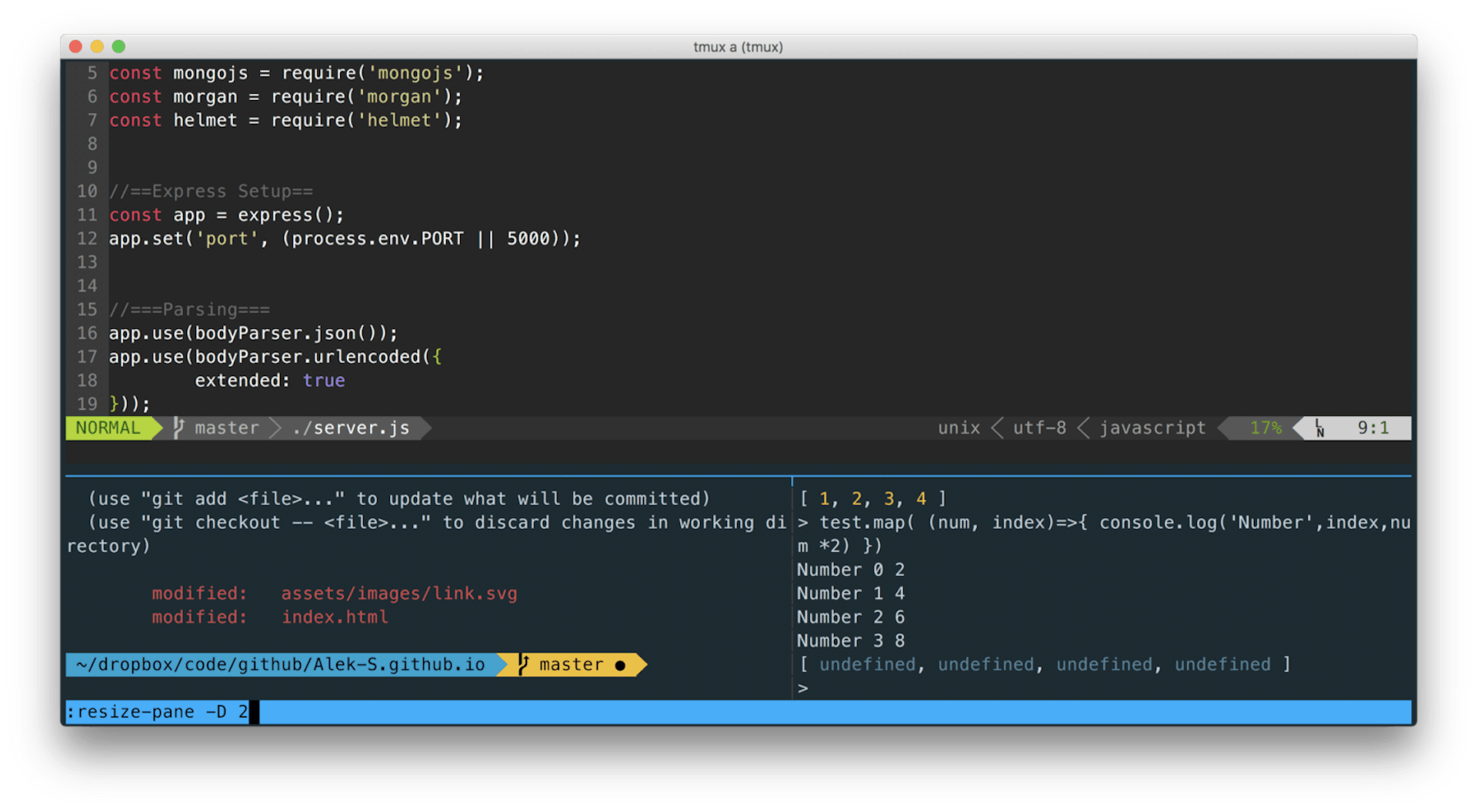1477x812 pixels.
Task: Expand the chevron after master in statusline
Action: tap(275, 428)
